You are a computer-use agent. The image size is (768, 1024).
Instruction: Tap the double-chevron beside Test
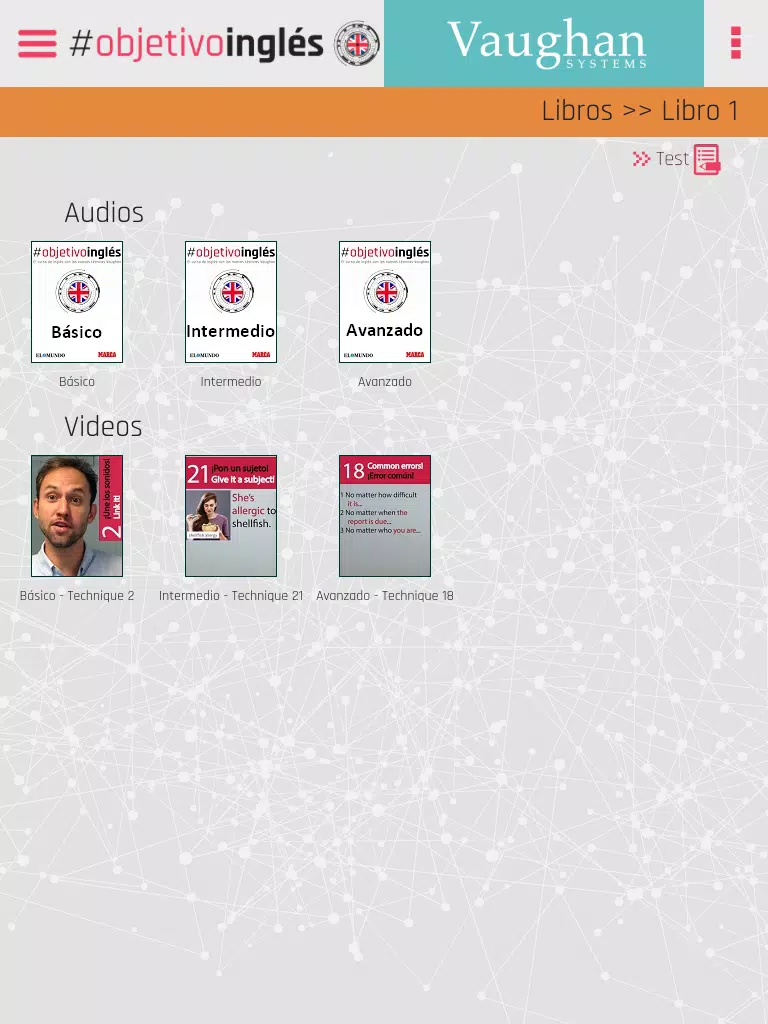click(x=641, y=159)
